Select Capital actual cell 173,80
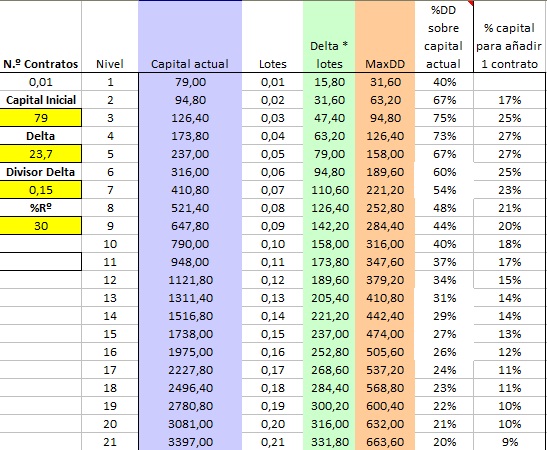The image size is (547, 450). click(x=190, y=136)
